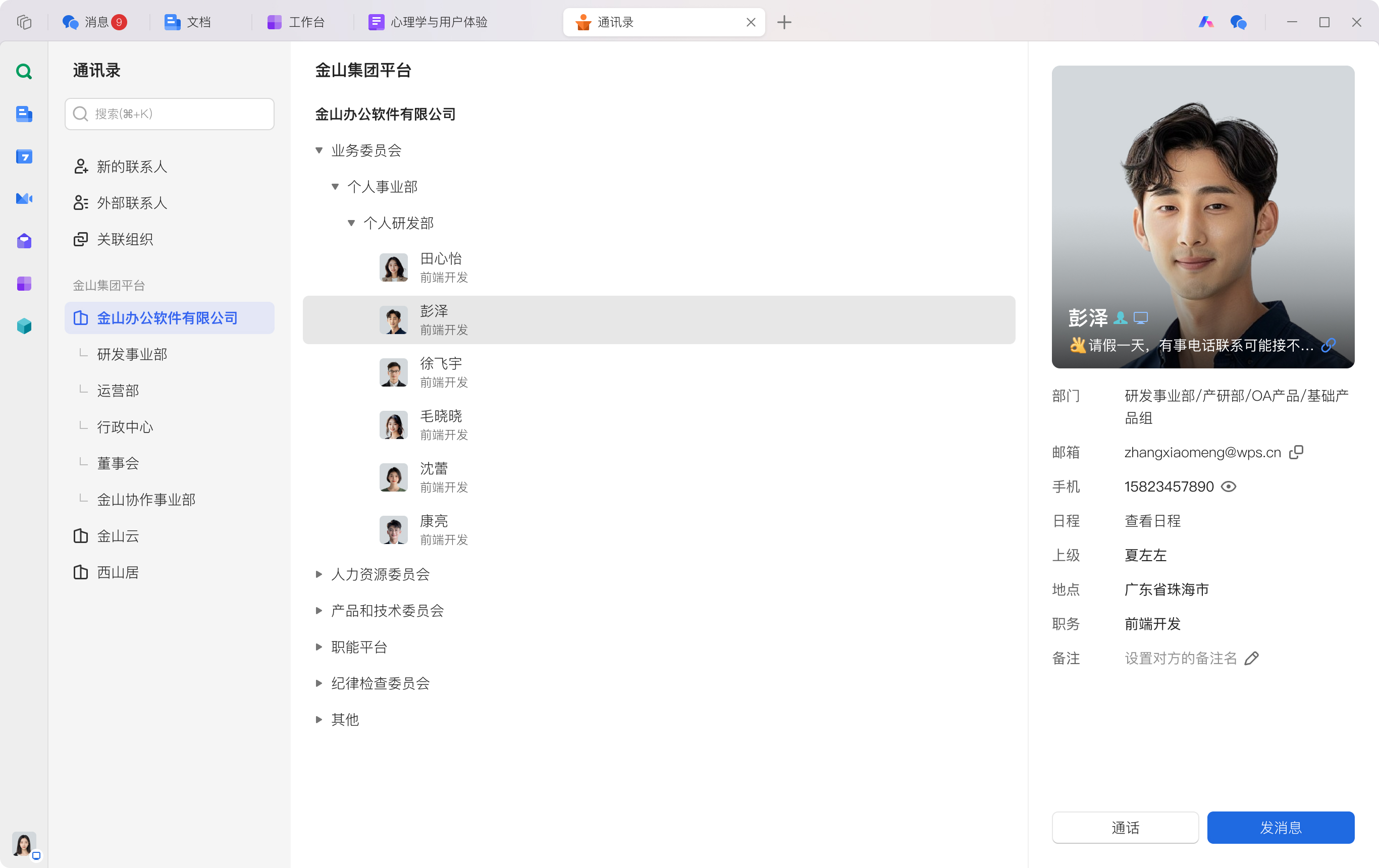
Task: Open 查看日程 link
Action: (1152, 521)
